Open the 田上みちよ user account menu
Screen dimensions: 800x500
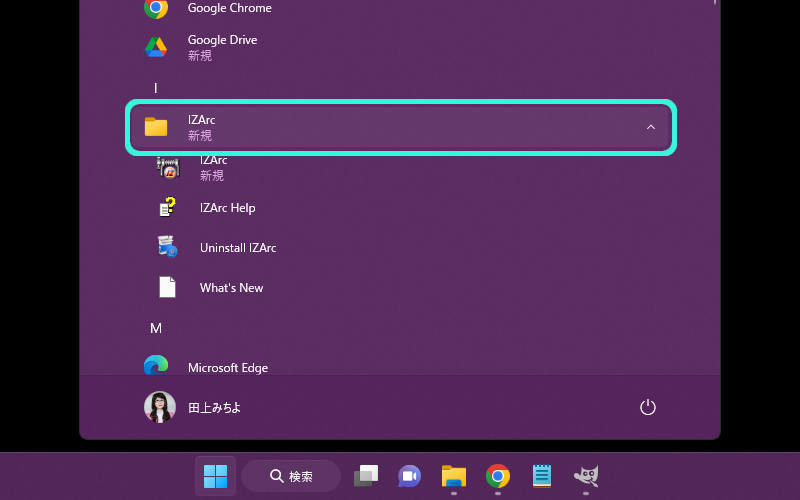192,407
